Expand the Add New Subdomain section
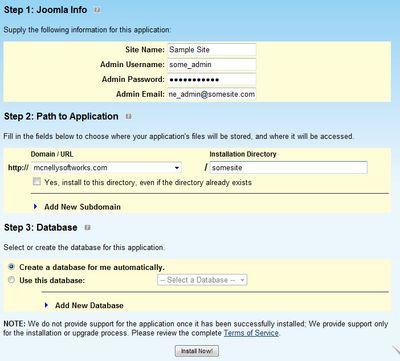This screenshot has width=400, height=361. point(77,207)
